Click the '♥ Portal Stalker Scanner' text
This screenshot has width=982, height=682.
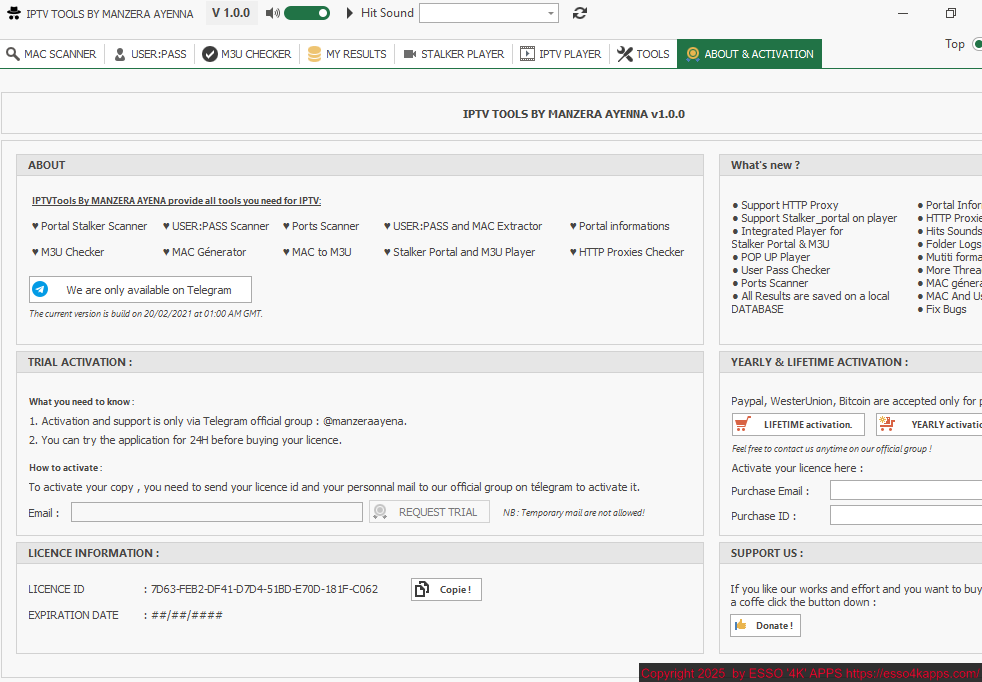point(90,226)
